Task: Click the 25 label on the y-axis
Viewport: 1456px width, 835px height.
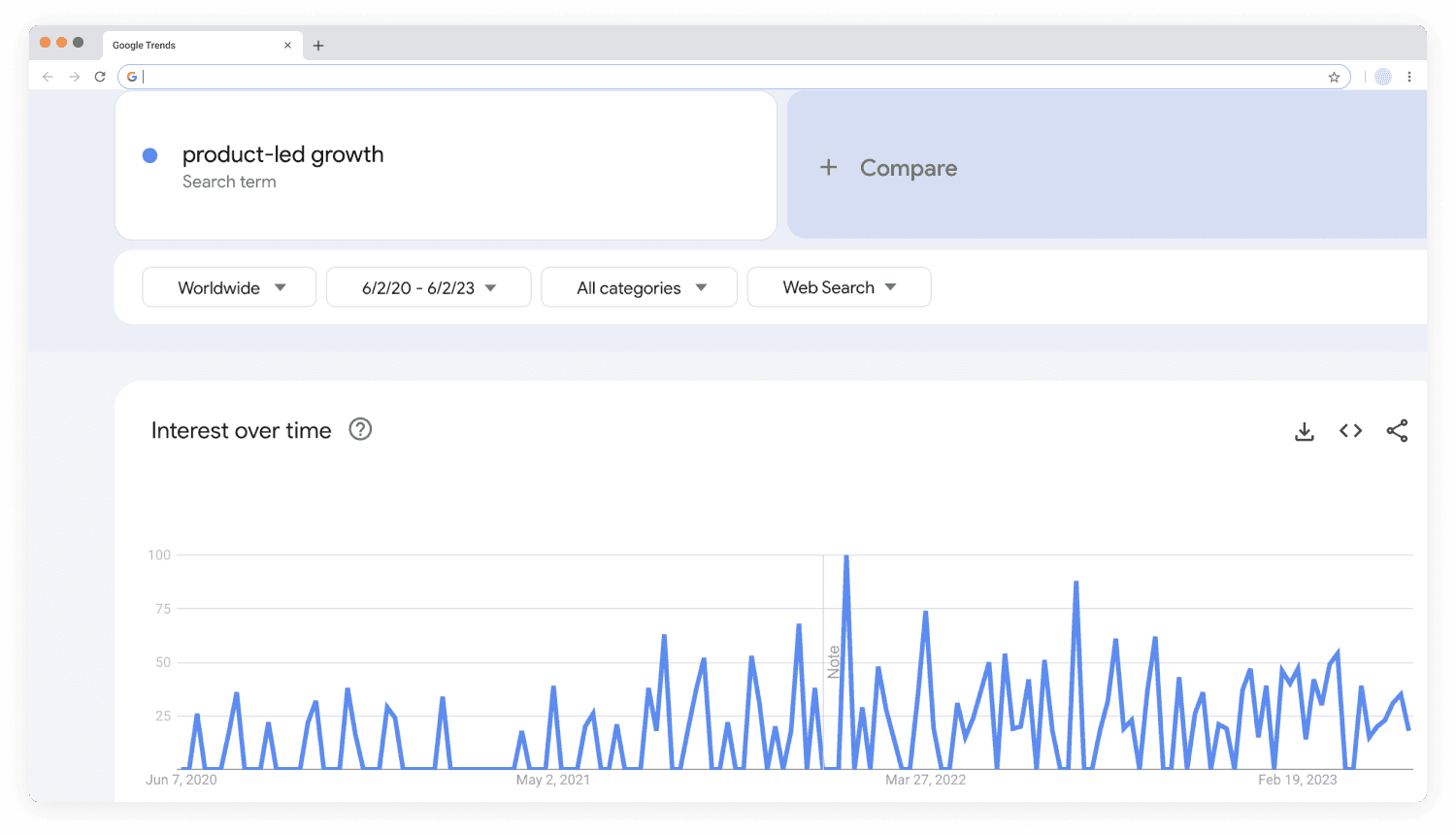Action: 163,716
